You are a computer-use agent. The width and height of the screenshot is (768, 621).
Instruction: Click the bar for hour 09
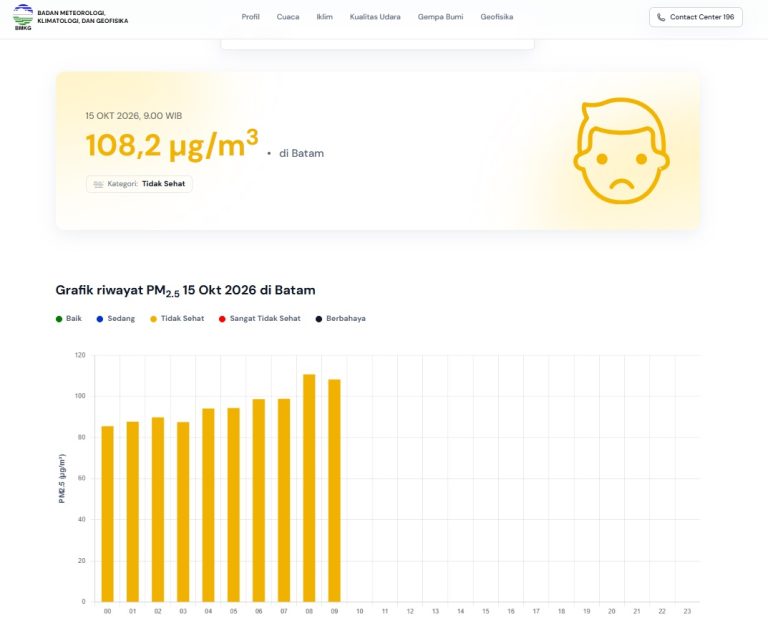pyautogui.click(x=335, y=490)
